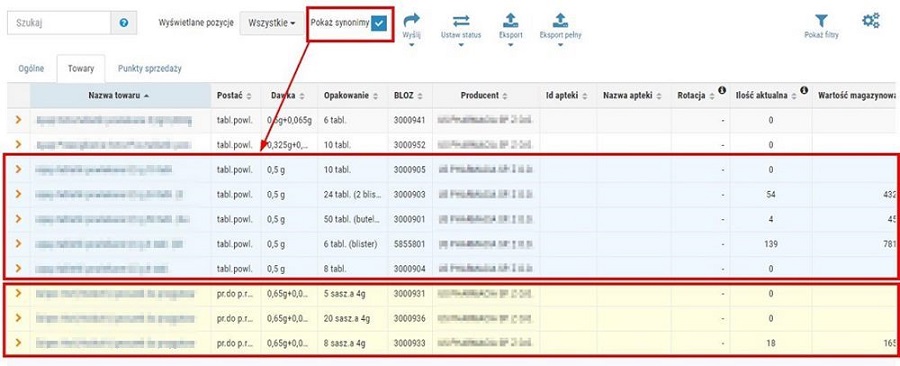Image resolution: width=900 pixels, height=366 pixels.
Task: Switch to the Ogólne tab
Action: pos(31,69)
